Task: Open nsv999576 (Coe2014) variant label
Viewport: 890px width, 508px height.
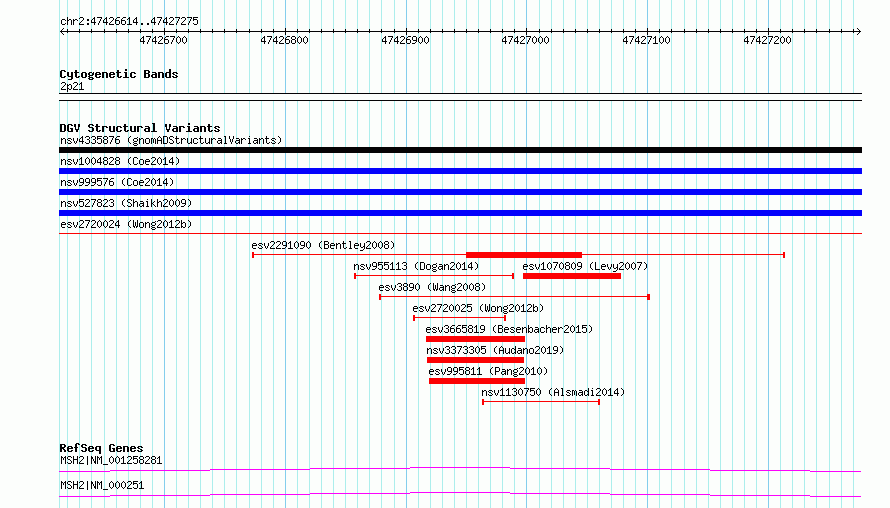Action: (117, 182)
